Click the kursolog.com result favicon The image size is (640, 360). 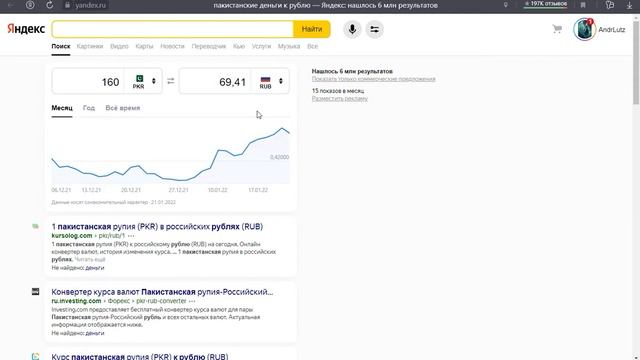(36, 226)
